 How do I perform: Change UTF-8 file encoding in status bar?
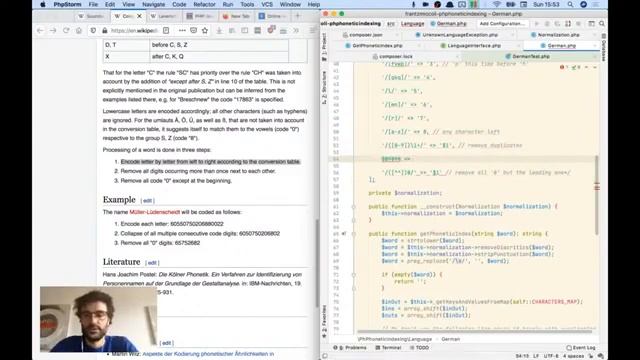[551, 356]
